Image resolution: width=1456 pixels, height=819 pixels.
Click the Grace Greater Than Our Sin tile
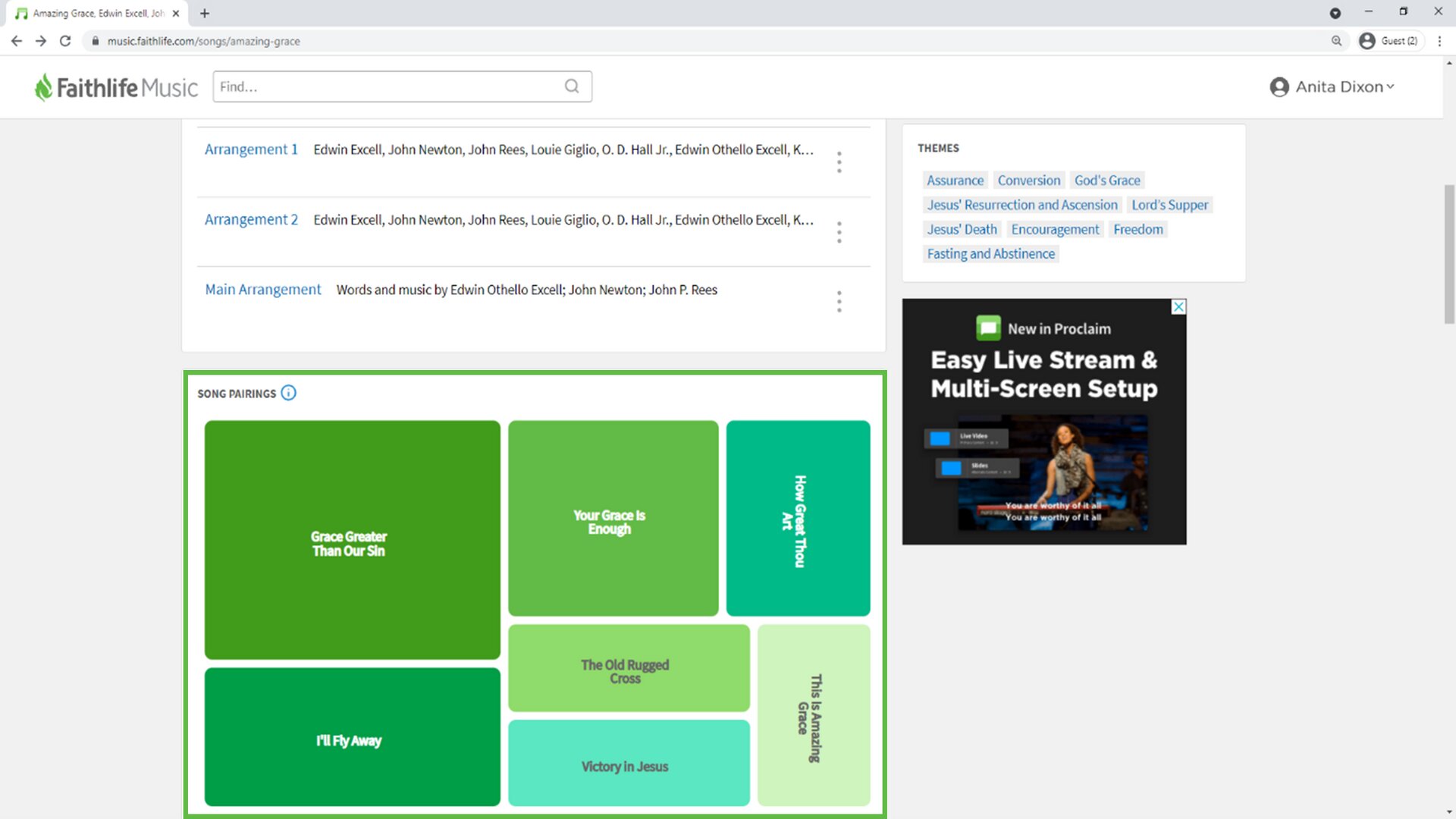(x=353, y=540)
